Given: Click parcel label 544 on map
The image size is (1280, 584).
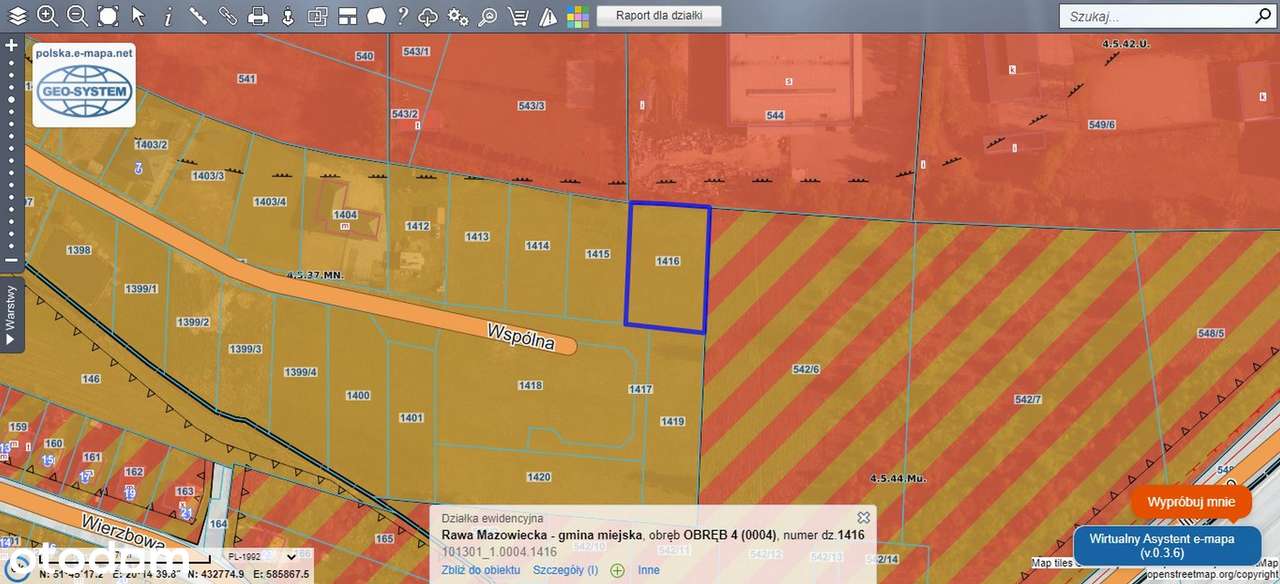Looking at the screenshot, I should 775,115.
